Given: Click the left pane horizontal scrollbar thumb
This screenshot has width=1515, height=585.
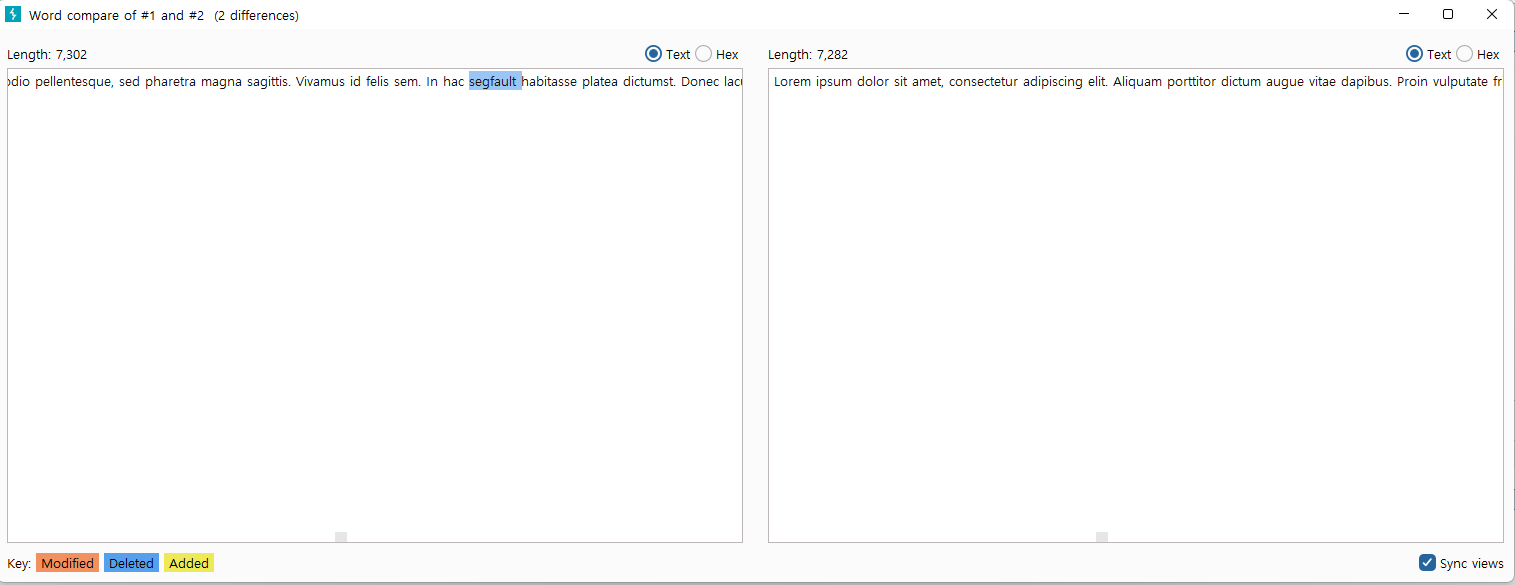Looking at the screenshot, I should pos(341,537).
